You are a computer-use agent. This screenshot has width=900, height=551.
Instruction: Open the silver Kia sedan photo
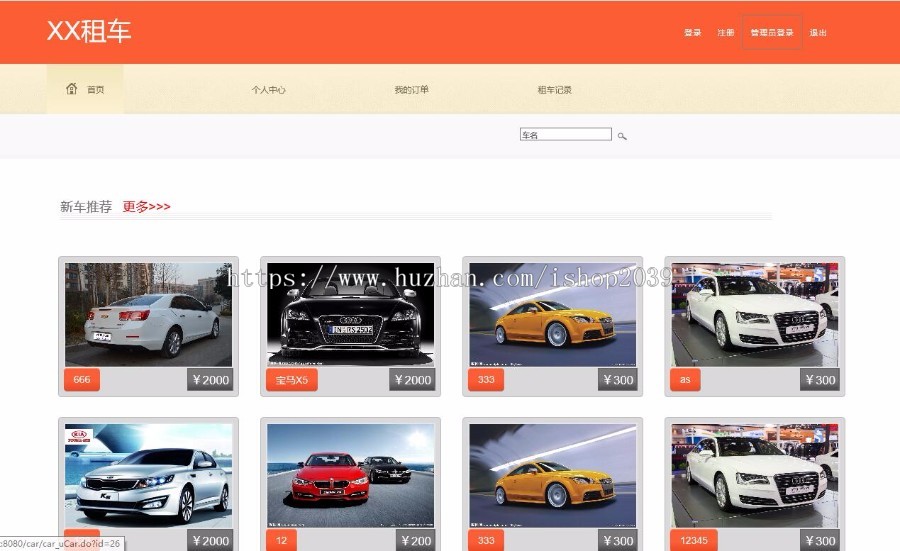pos(148,475)
